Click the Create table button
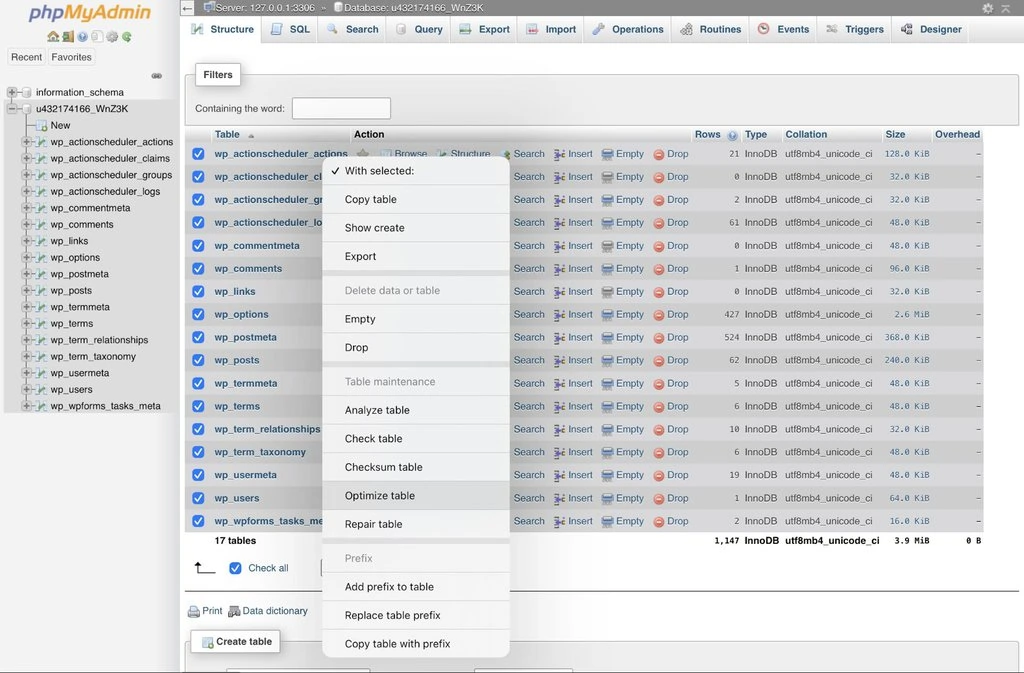Viewport: 1024px width, 673px height. pyautogui.click(x=235, y=641)
